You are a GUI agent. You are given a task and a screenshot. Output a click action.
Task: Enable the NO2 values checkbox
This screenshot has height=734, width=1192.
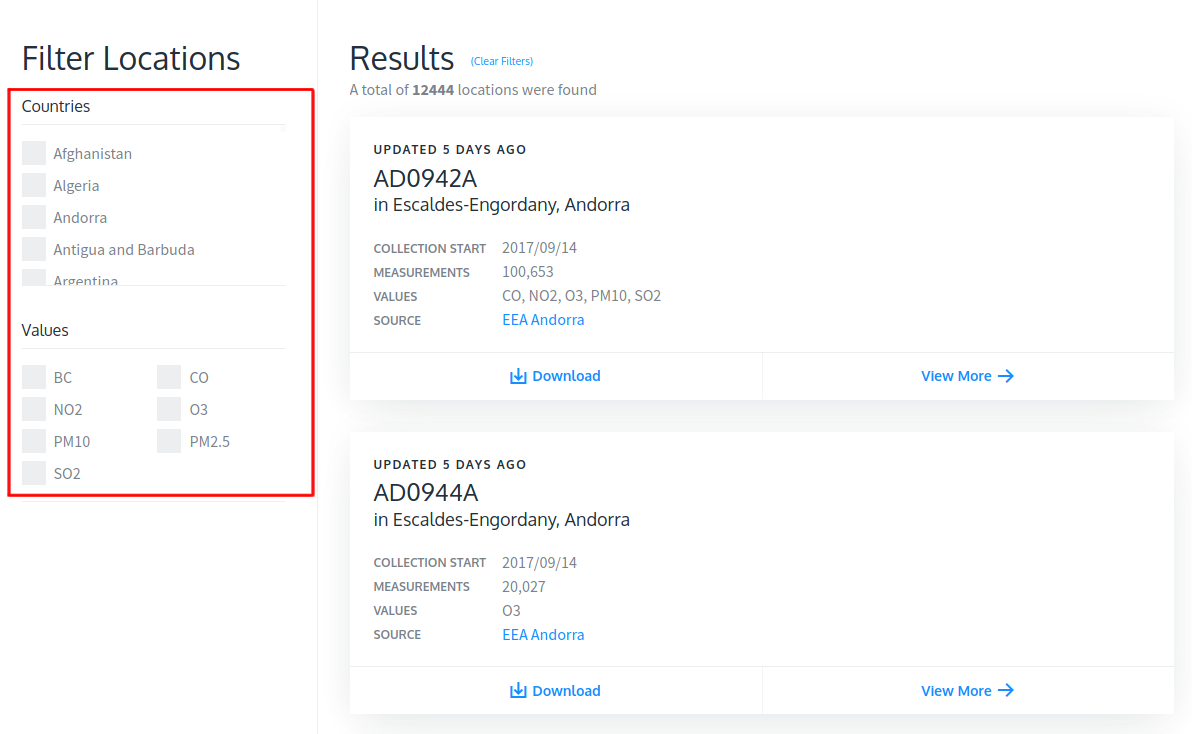[34, 409]
